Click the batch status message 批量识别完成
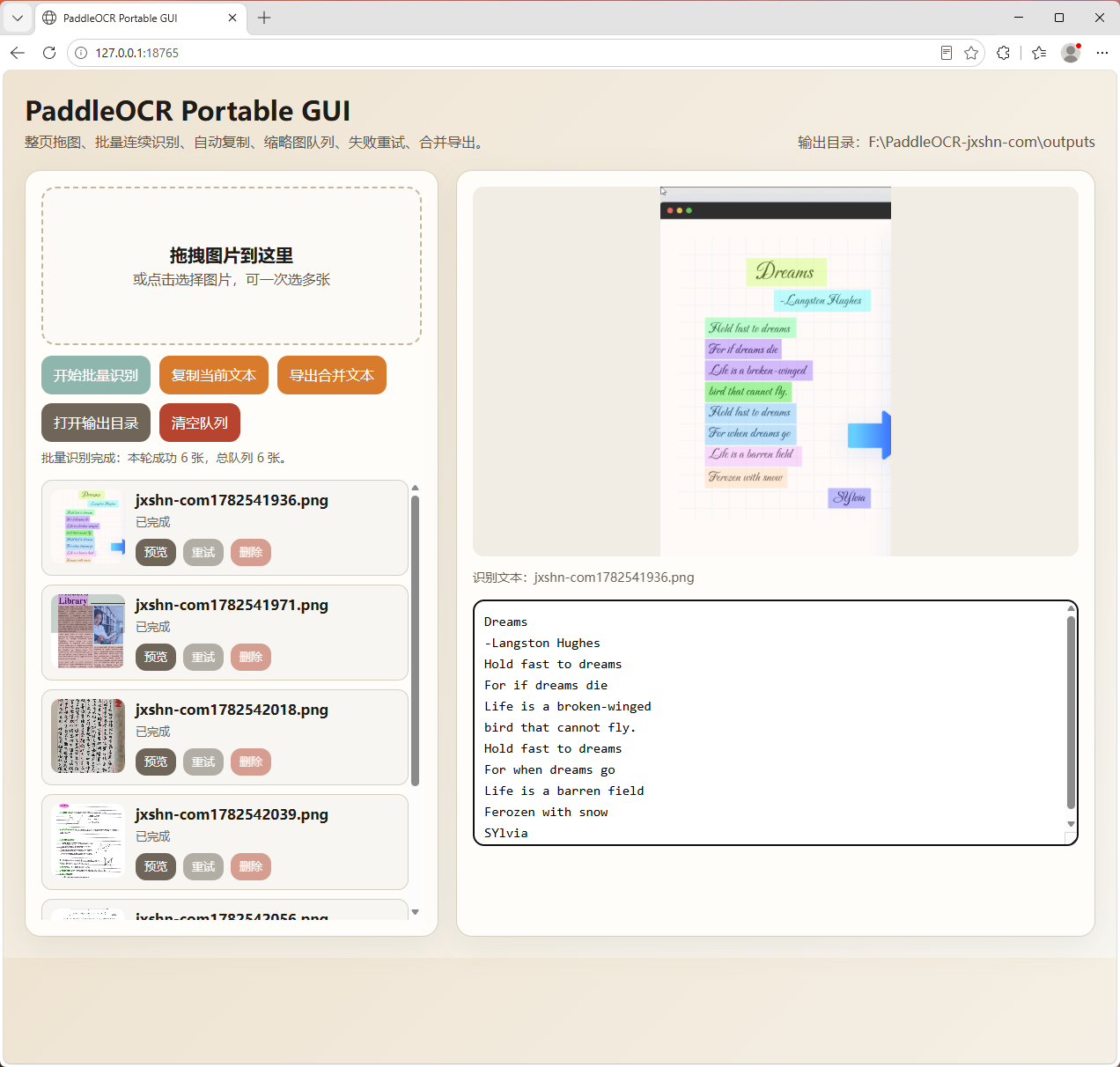Screen dimensions: 1120x1067 coord(164,458)
